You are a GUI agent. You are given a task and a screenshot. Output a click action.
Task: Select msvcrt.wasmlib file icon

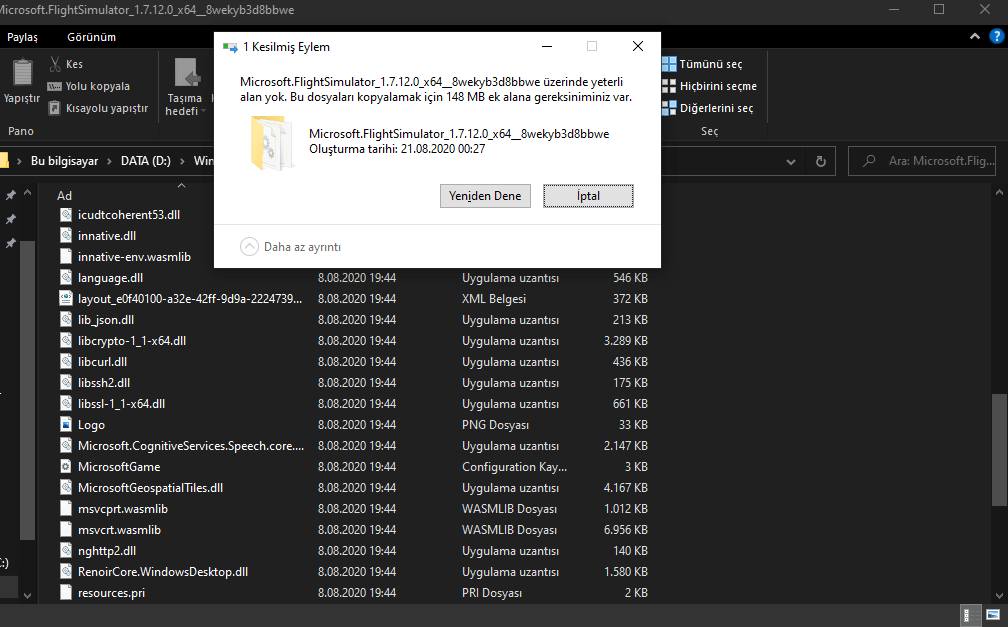click(x=66, y=530)
